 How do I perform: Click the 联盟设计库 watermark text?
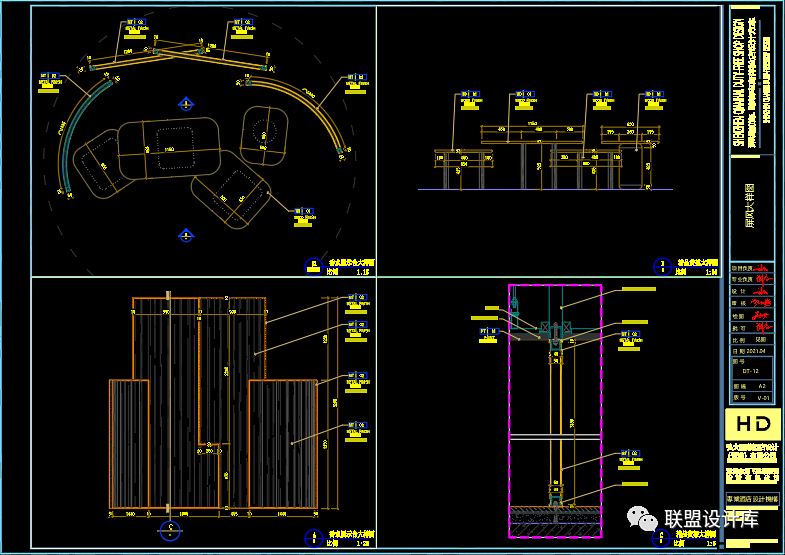711,519
